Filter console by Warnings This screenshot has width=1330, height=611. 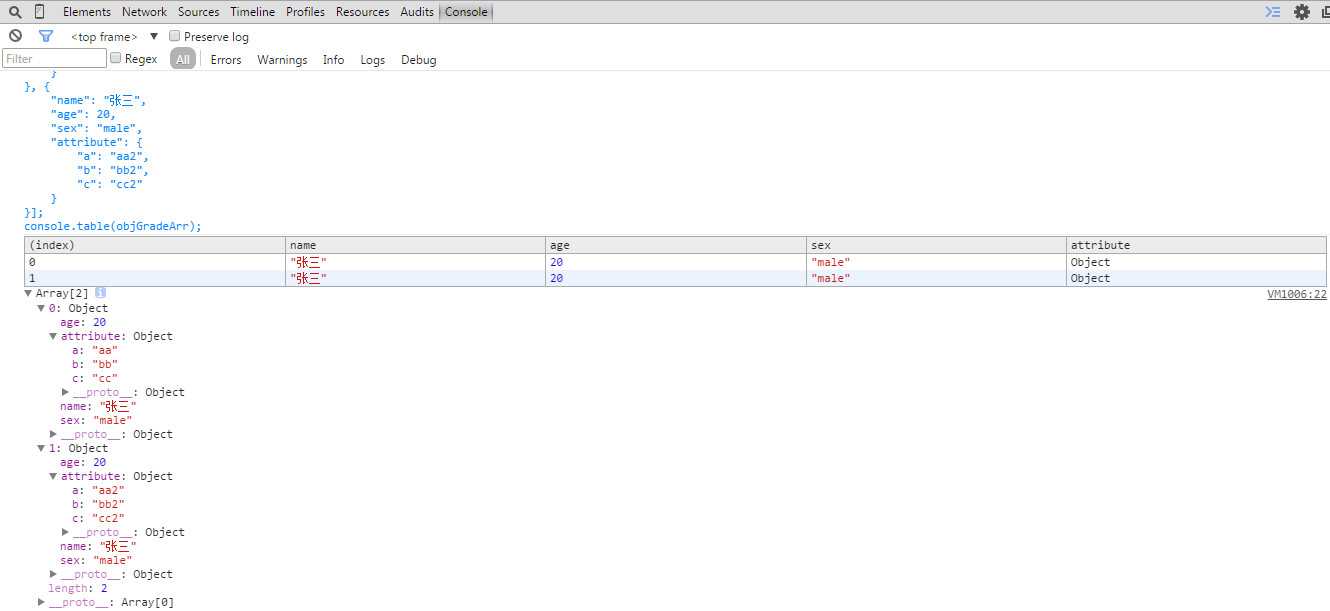click(282, 60)
